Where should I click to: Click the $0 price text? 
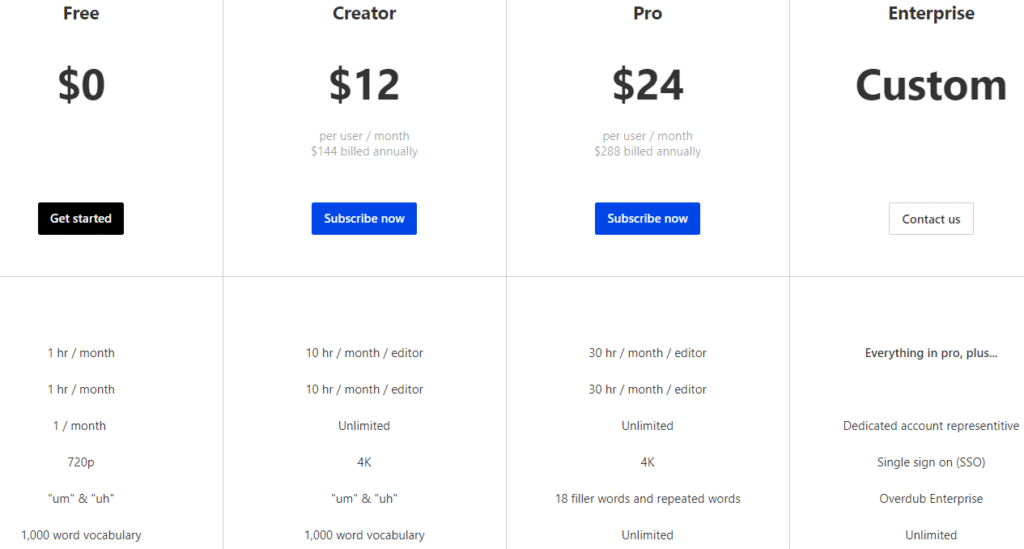(81, 85)
